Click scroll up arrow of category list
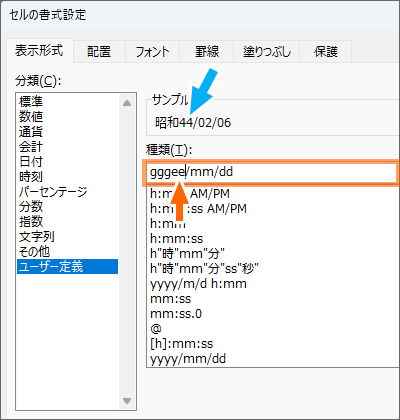400x420 pixels. click(127, 103)
